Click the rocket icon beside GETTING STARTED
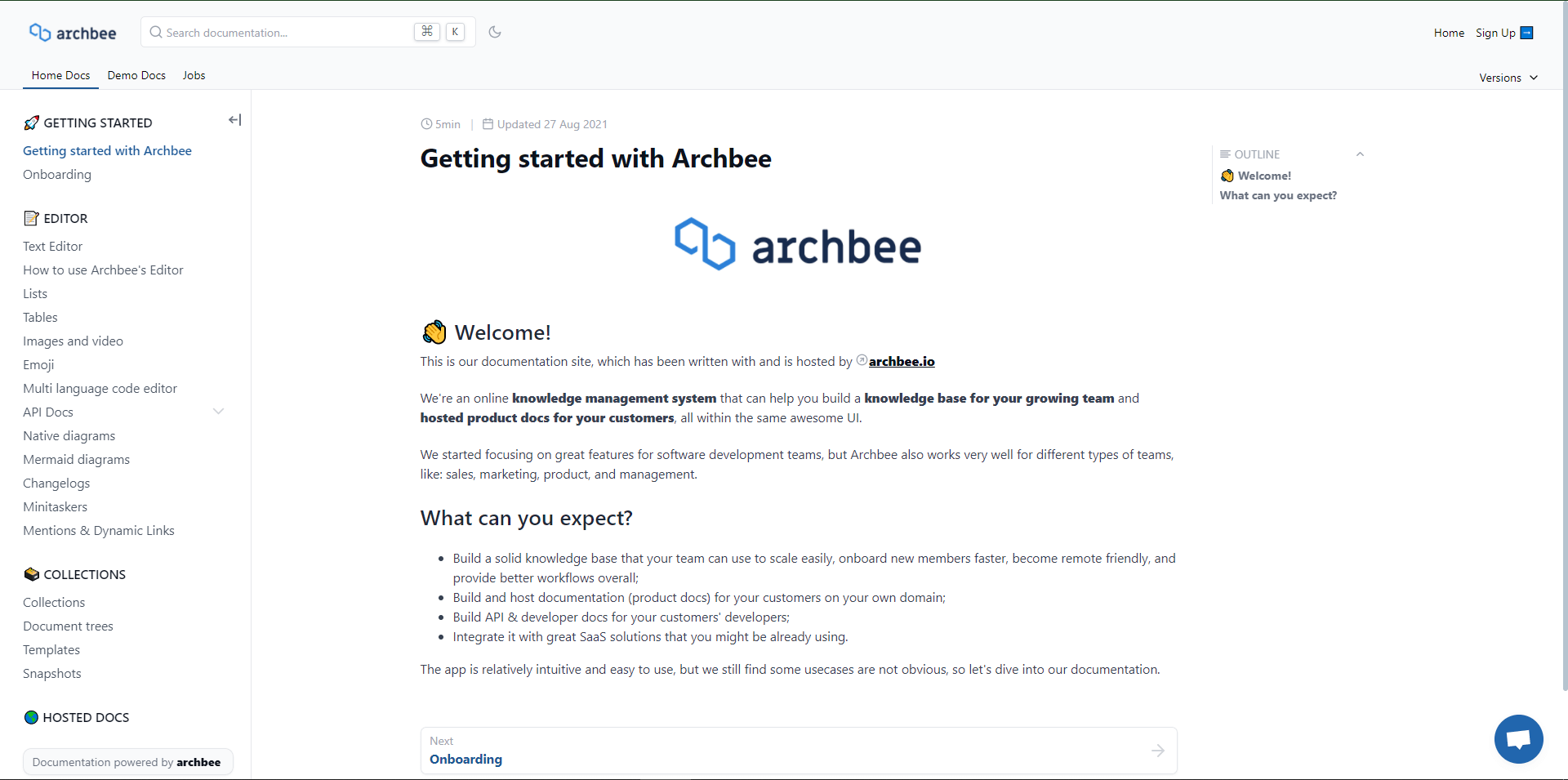1568x780 pixels. click(31, 122)
